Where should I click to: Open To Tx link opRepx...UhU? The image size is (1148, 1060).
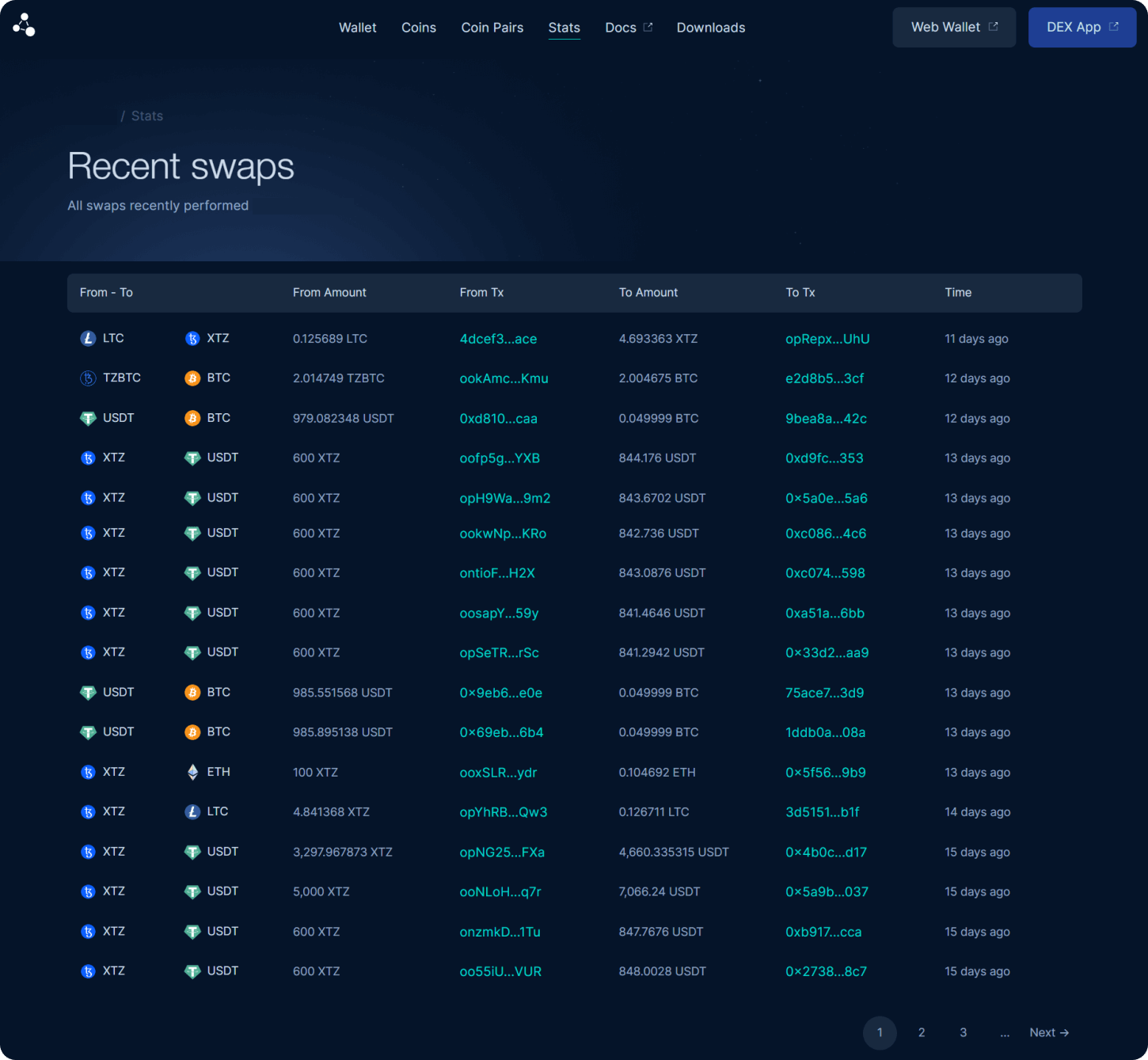[x=827, y=339]
